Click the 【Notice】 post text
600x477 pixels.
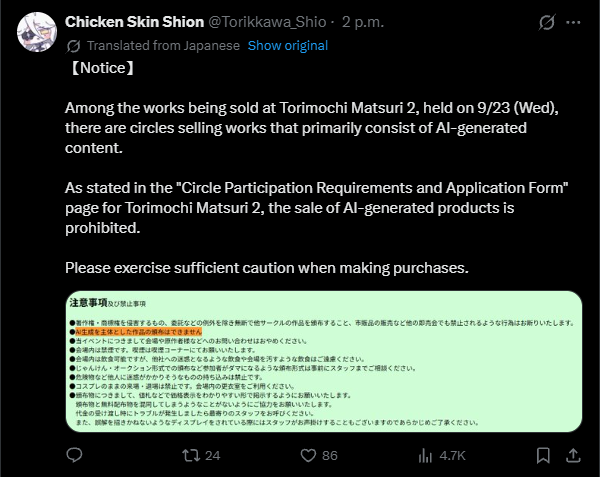click(103, 68)
